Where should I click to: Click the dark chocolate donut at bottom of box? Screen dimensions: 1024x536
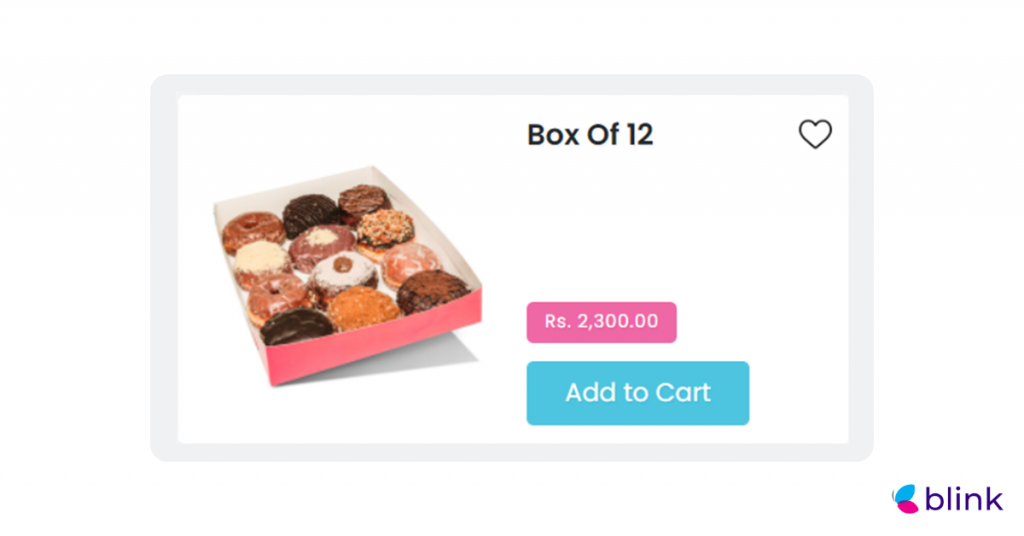(x=297, y=325)
